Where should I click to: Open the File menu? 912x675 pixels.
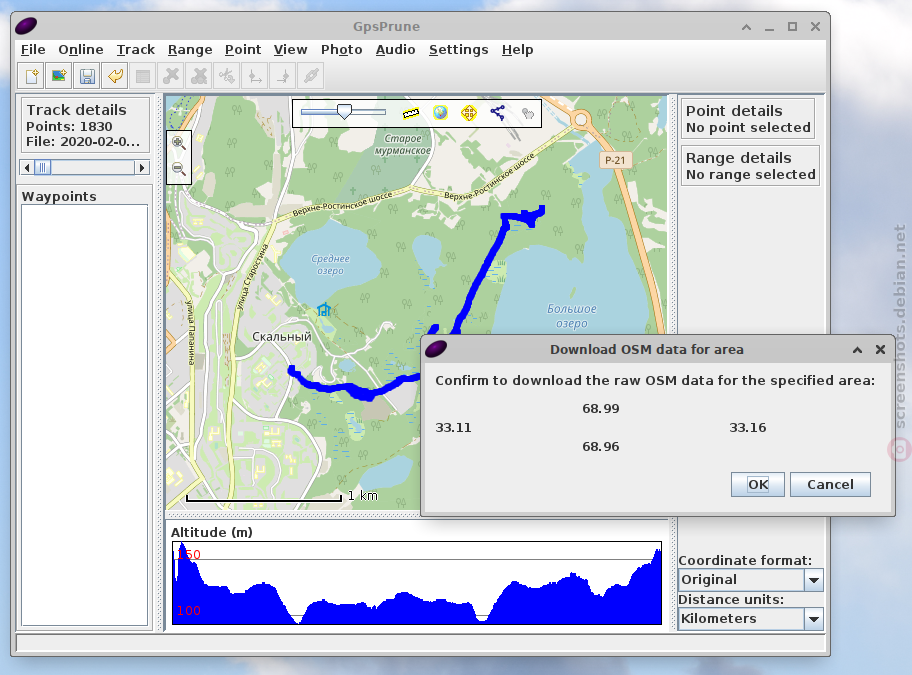[33, 49]
